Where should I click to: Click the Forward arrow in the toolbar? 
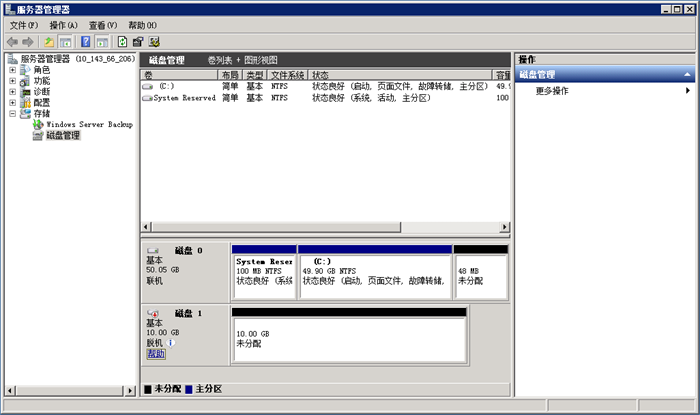pos(28,42)
